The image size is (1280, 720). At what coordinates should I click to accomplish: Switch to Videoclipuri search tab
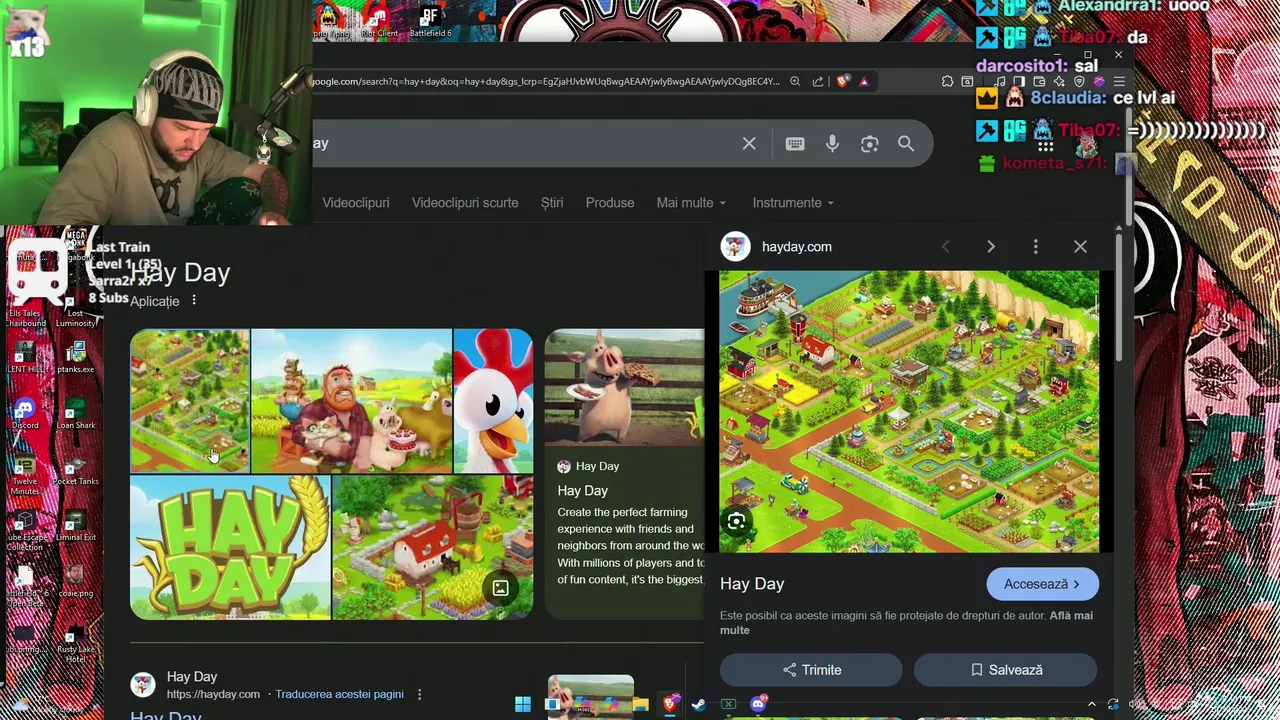pos(355,203)
